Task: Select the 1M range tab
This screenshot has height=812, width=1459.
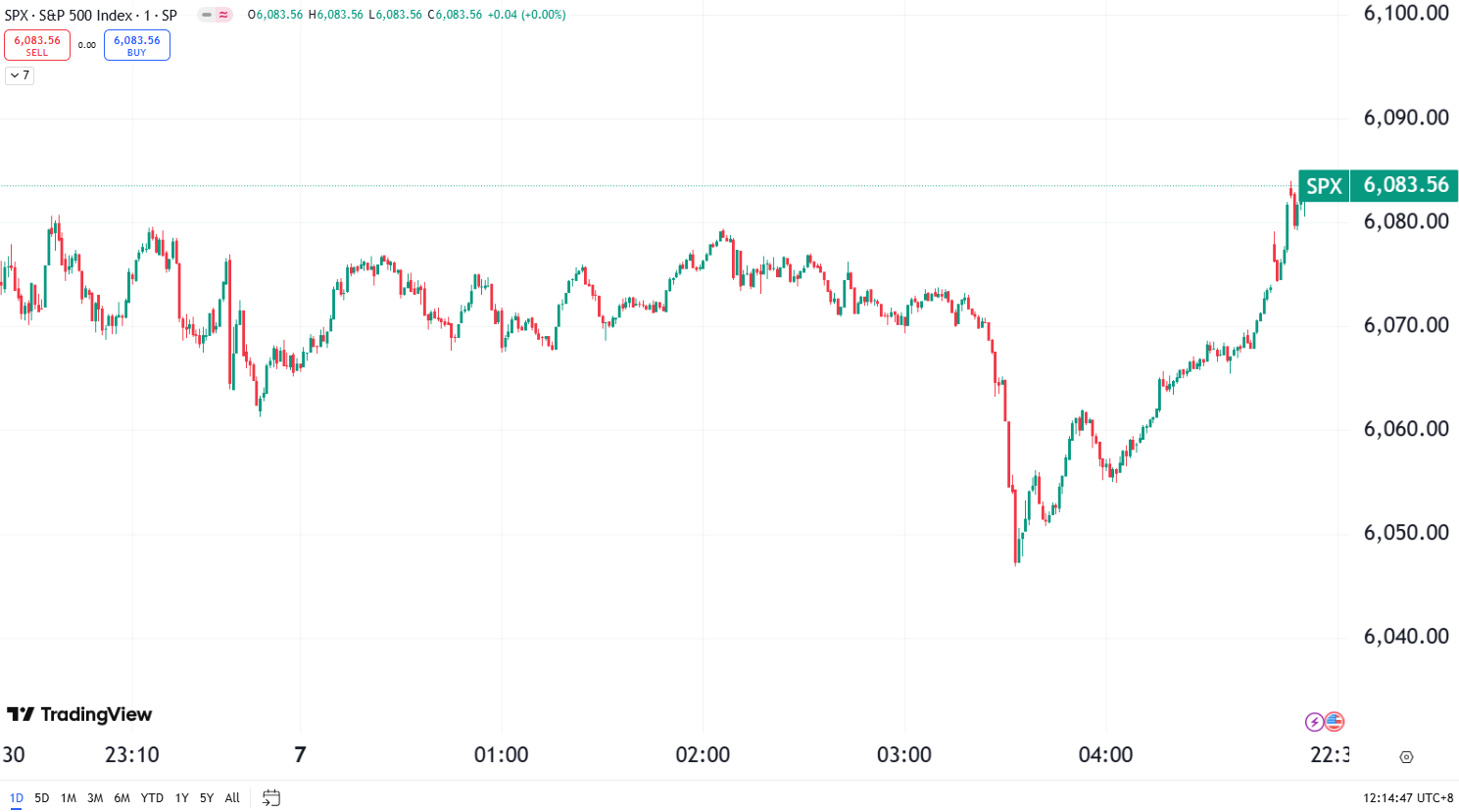Action: 69,798
